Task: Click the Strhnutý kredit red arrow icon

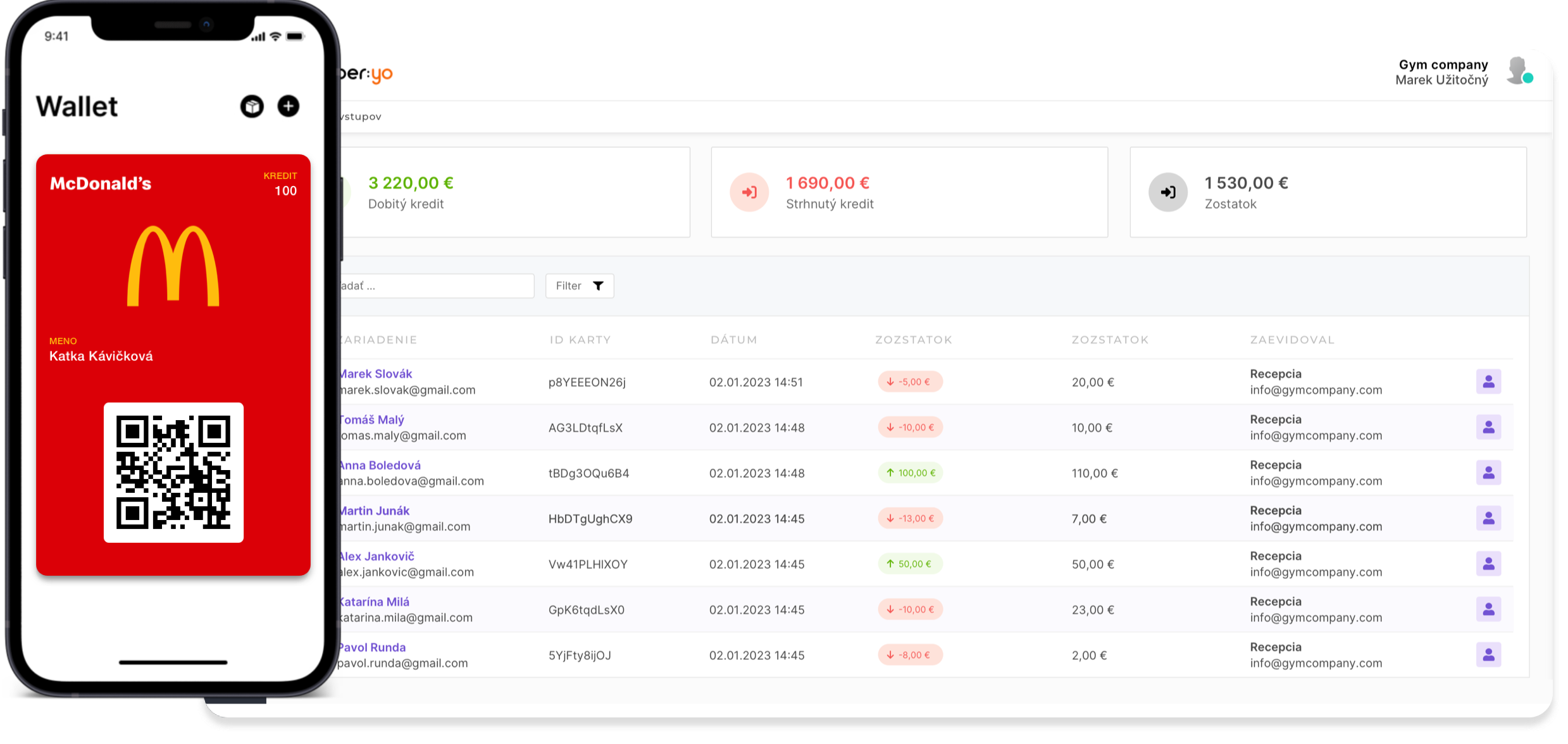Action: pos(749,192)
